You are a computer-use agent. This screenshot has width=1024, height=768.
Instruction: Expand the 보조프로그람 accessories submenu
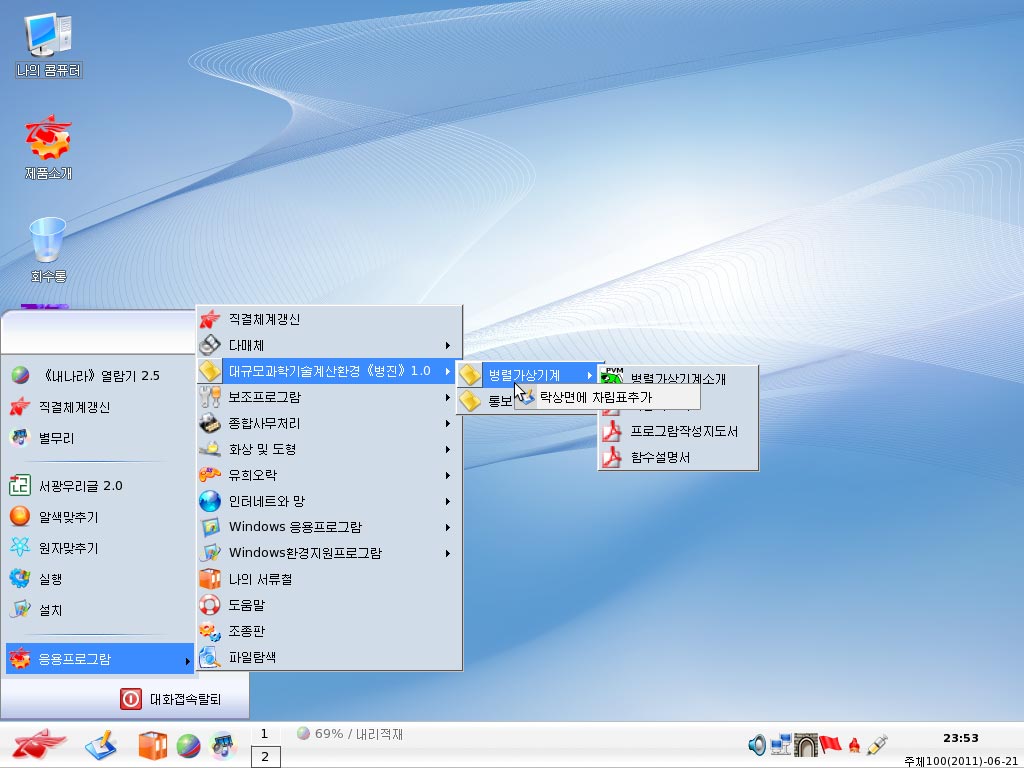click(328, 397)
